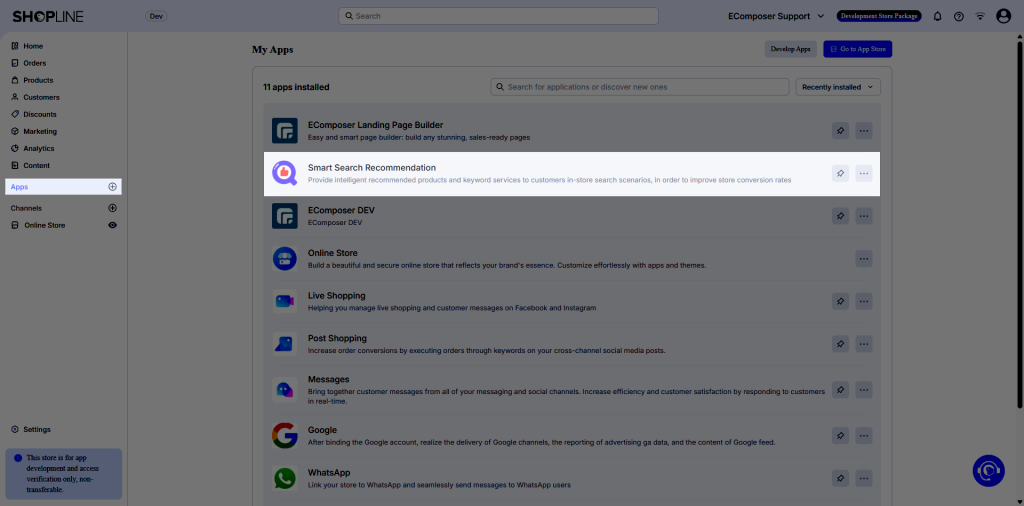The height and width of the screenshot is (506, 1024).
Task: Click the Go to App Store button
Action: [857, 49]
